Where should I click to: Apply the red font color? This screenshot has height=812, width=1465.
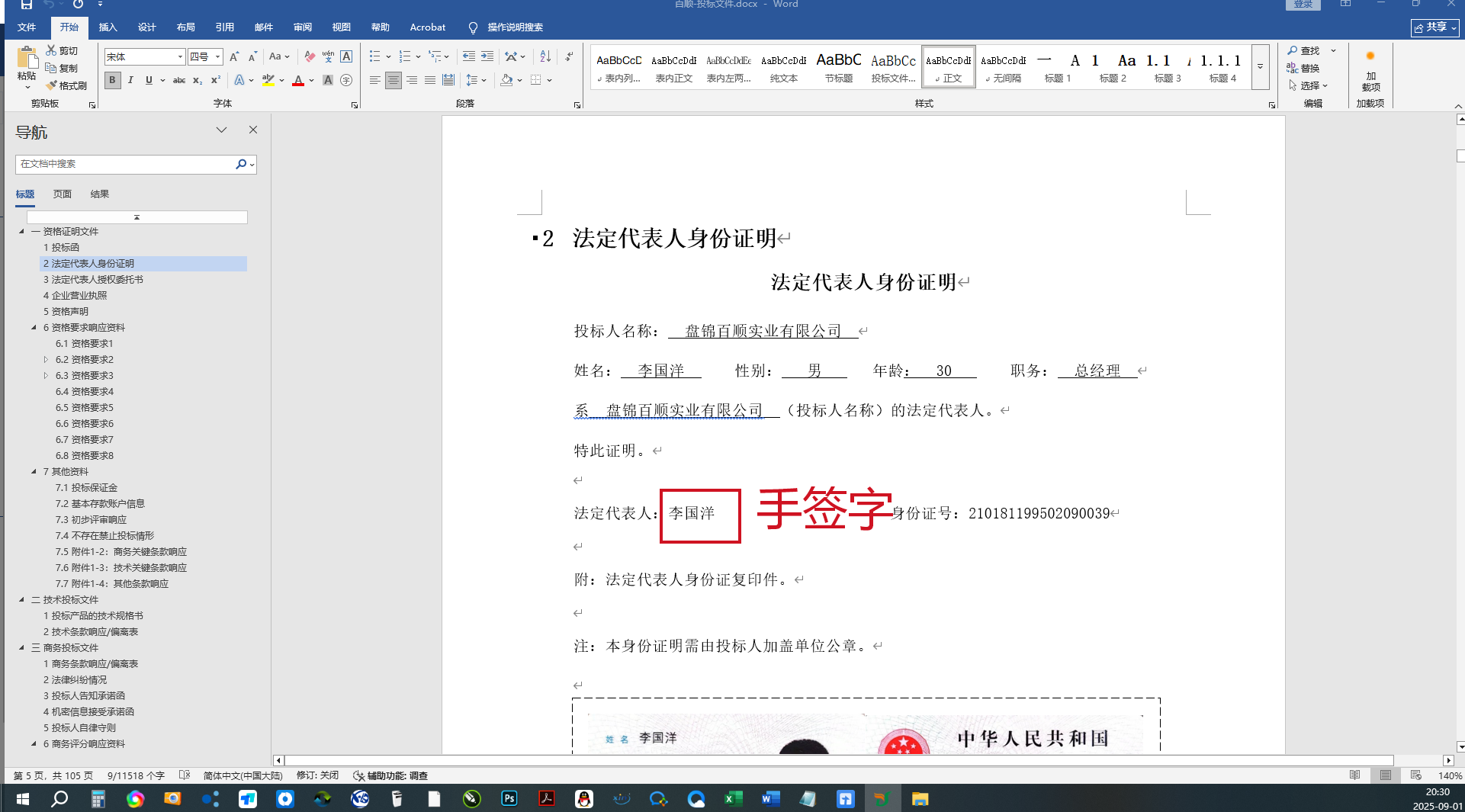tap(298, 80)
